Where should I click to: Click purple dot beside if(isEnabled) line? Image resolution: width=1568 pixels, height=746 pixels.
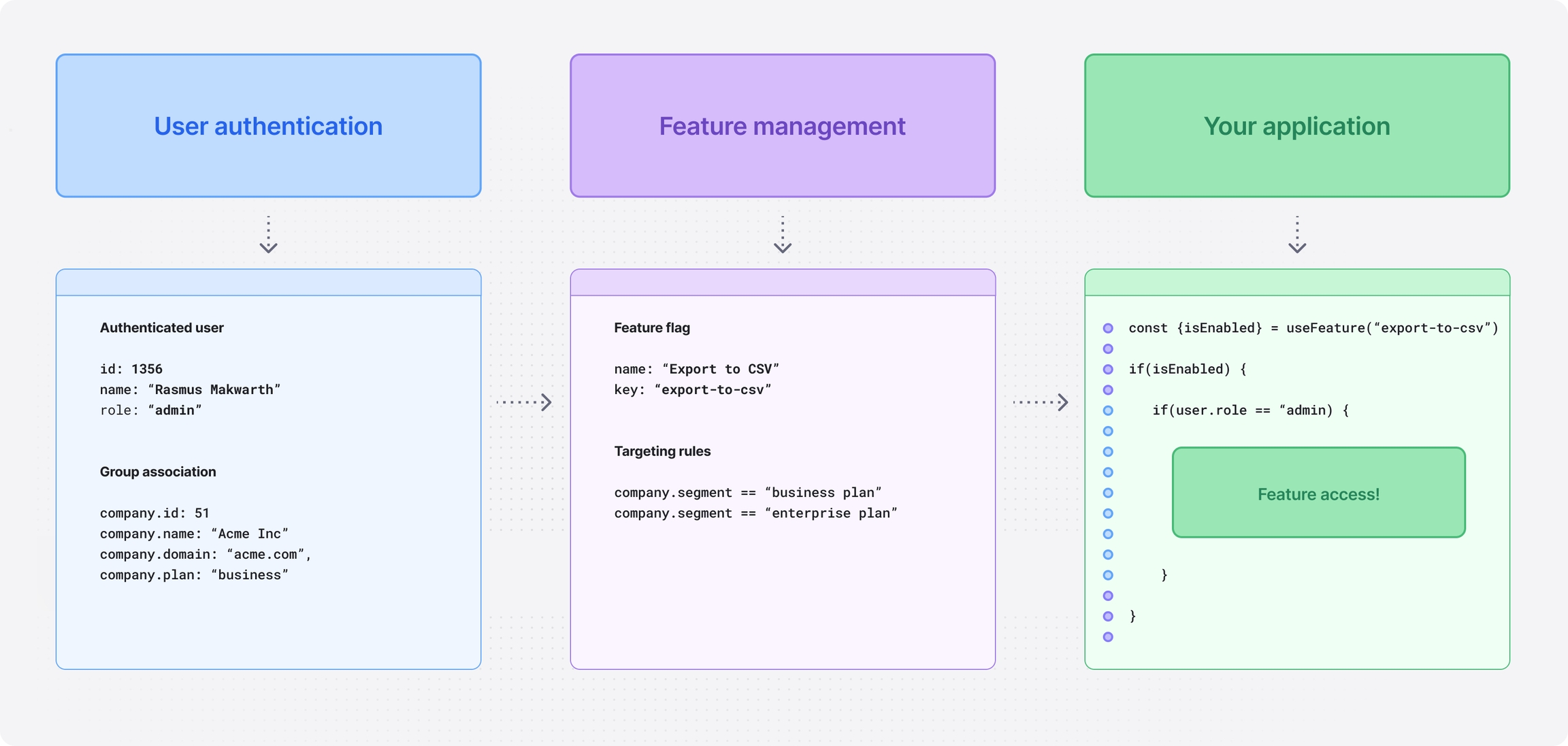[x=1108, y=370]
